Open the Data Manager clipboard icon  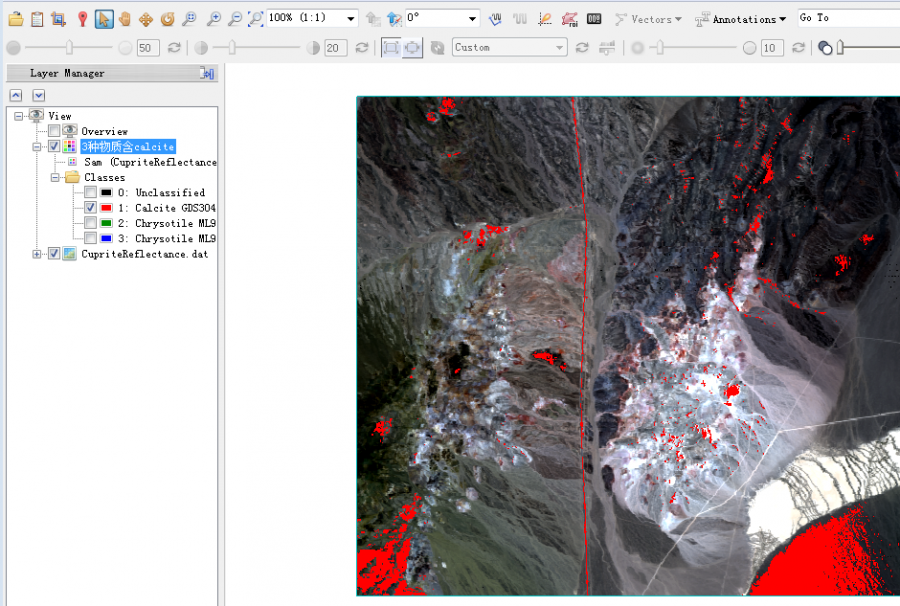tap(37, 19)
